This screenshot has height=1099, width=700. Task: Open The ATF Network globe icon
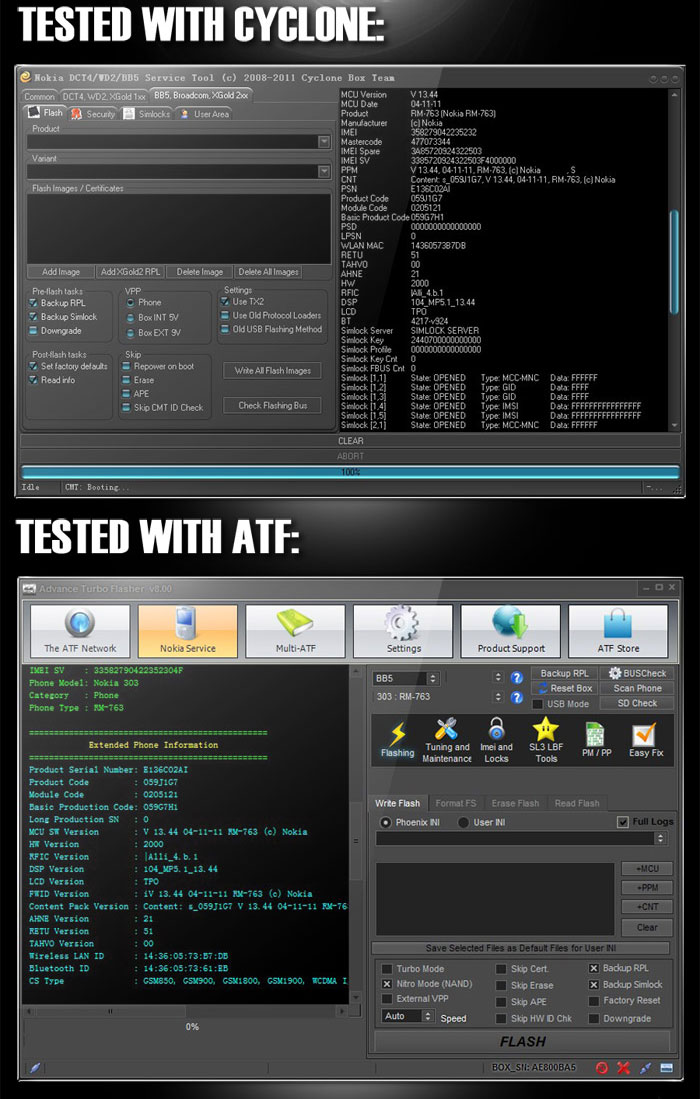coord(80,623)
